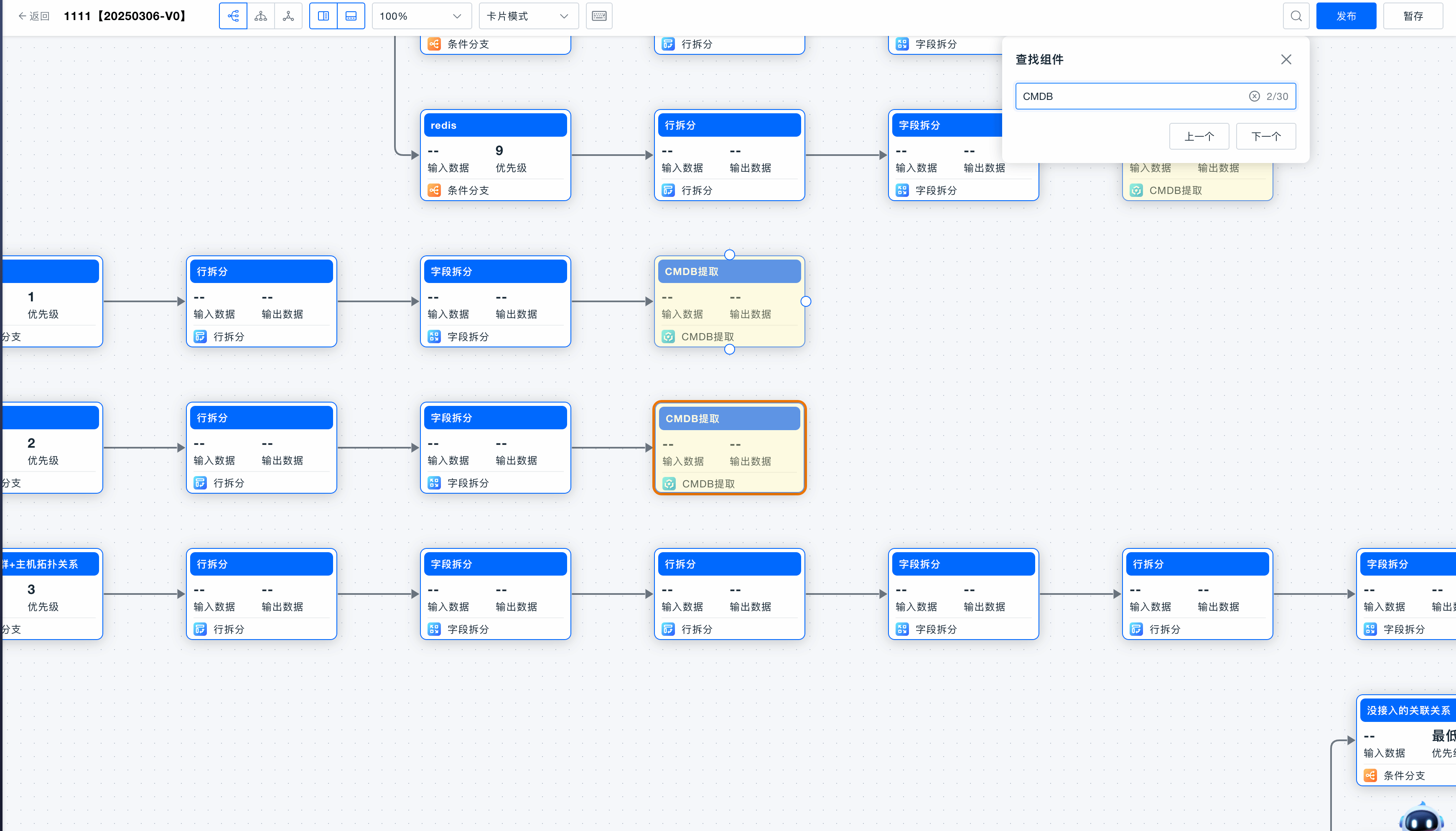The width and height of the screenshot is (1456, 831).
Task: Expand the 卡片模式 display mode dropdown
Action: [528, 16]
